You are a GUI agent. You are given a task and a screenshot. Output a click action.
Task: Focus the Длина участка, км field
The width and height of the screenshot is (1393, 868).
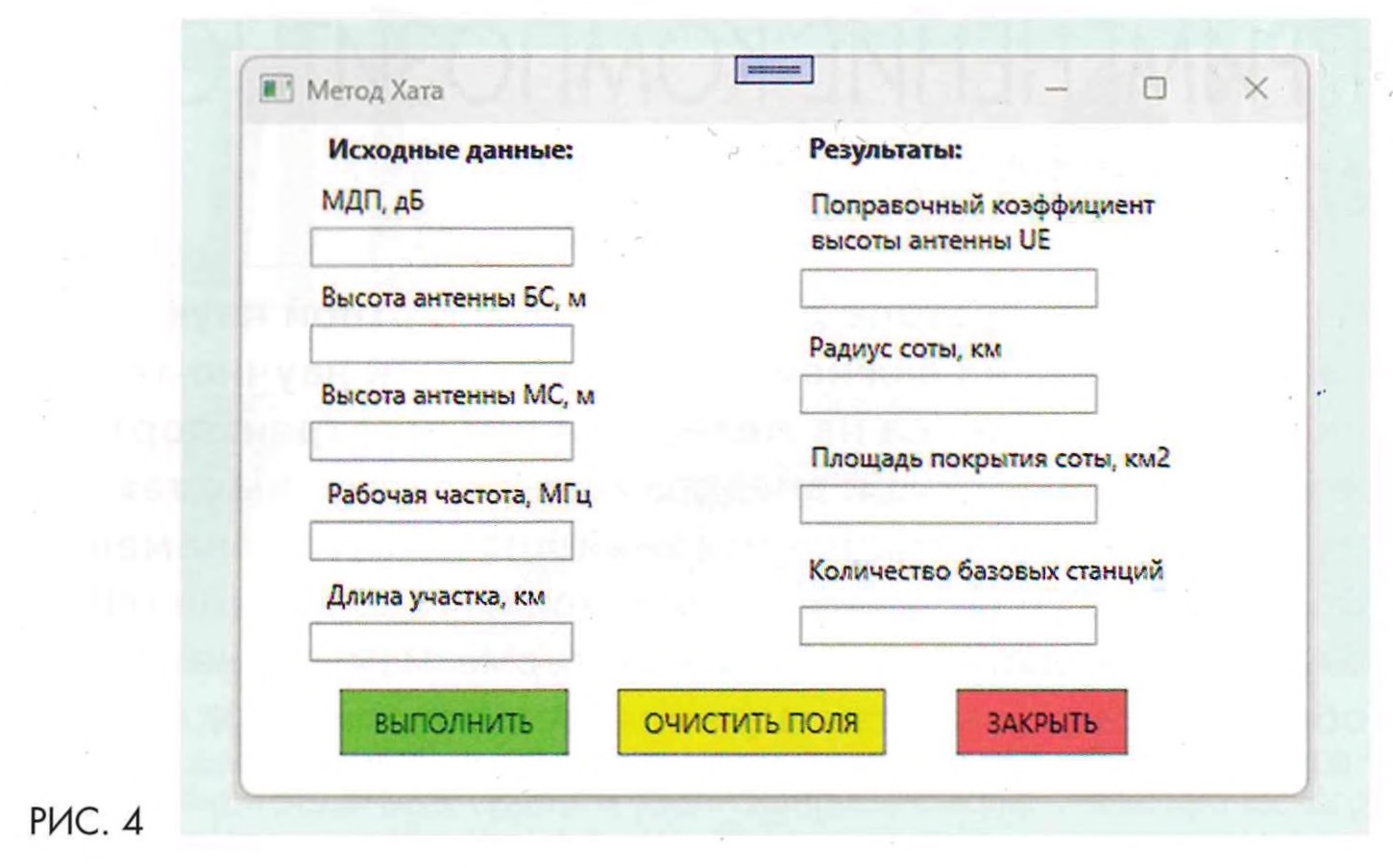point(441,641)
